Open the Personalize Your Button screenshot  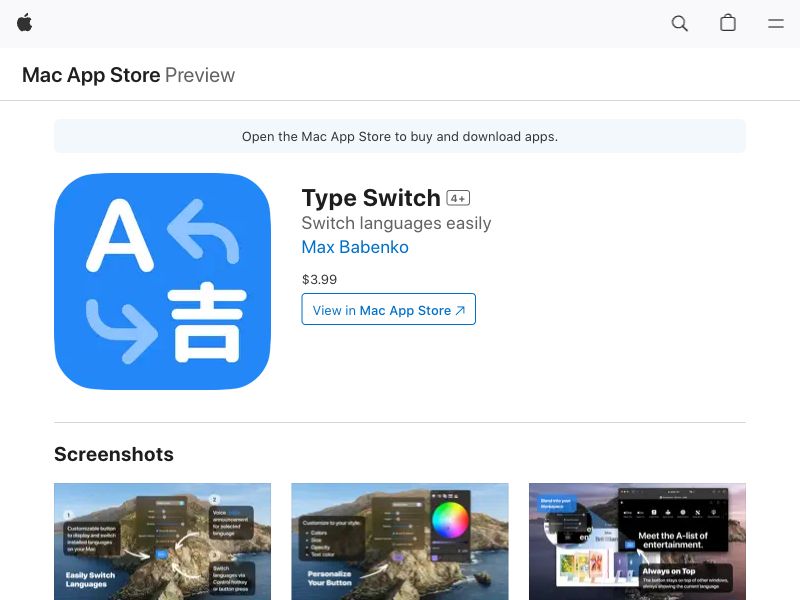pyautogui.click(x=399, y=541)
